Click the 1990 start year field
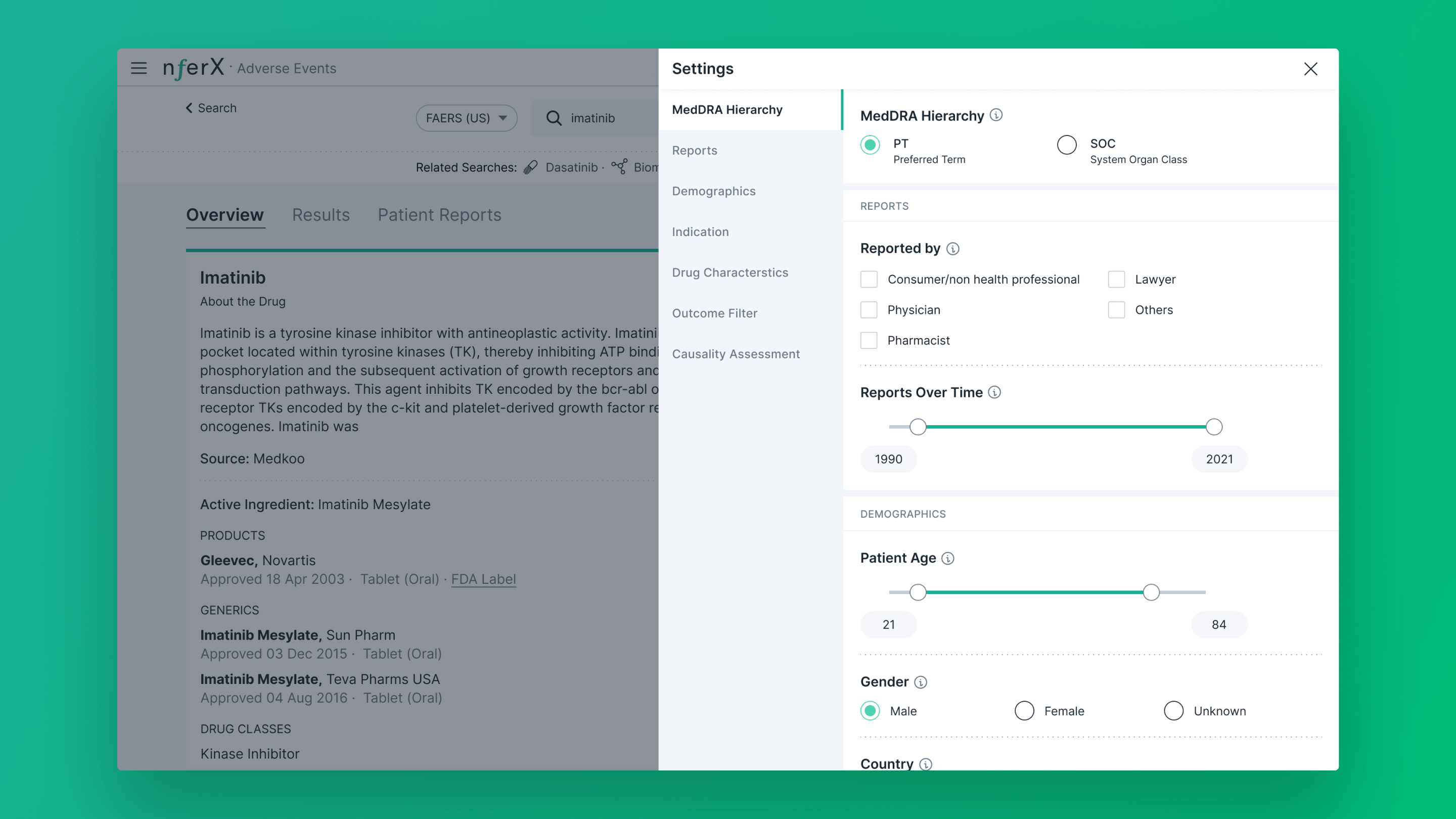 [888, 459]
